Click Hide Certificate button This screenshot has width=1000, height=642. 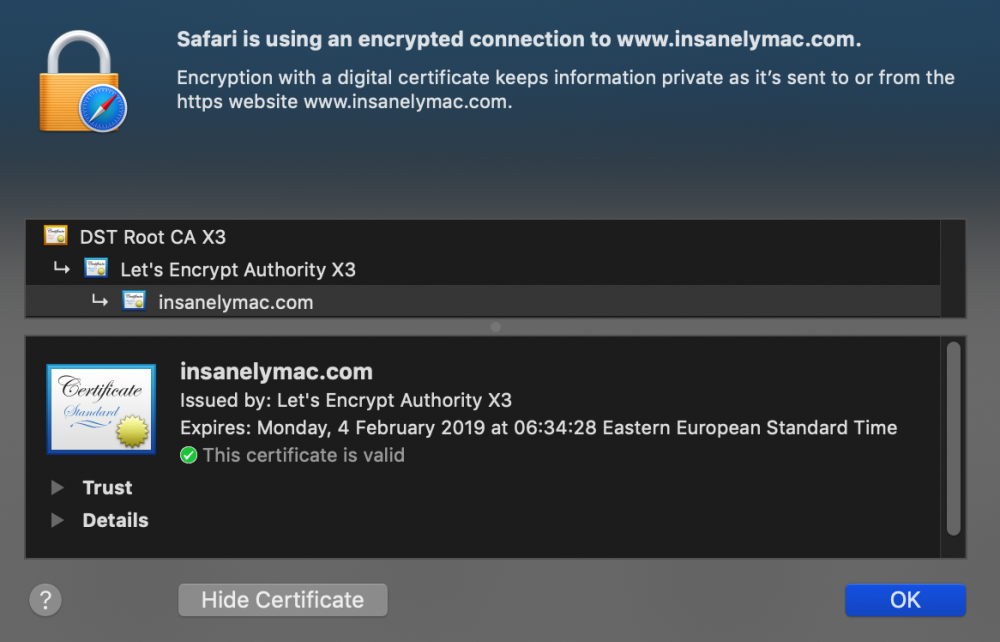click(283, 600)
